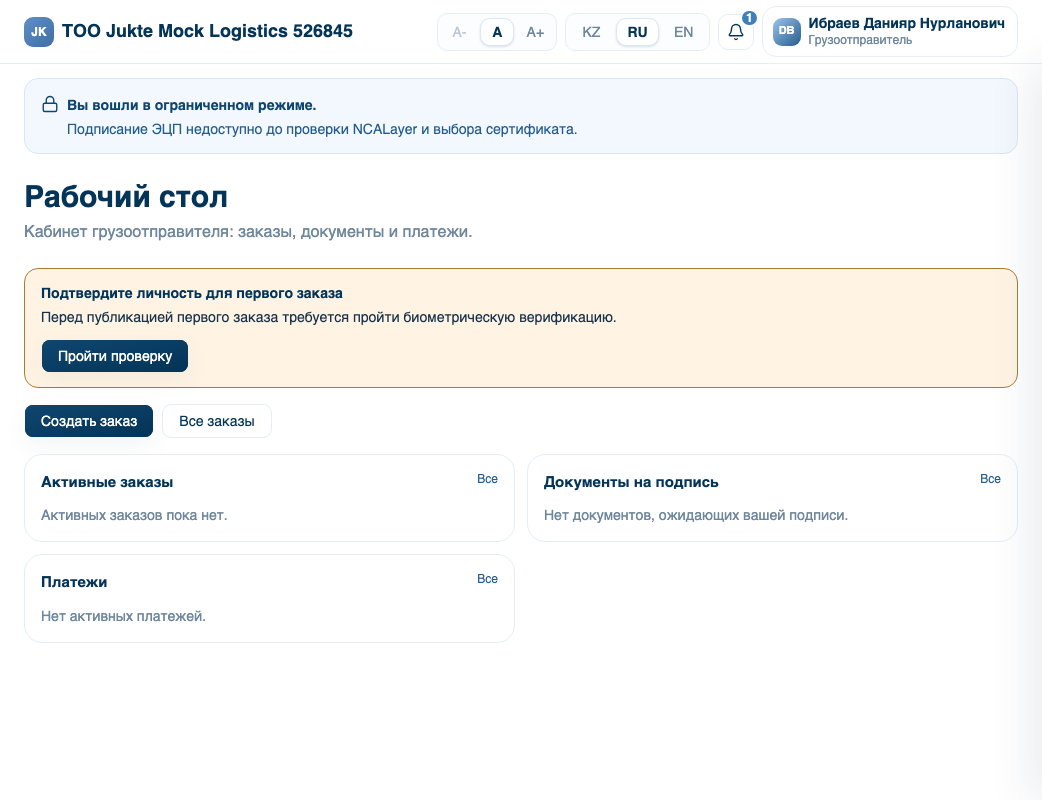This screenshot has height=800, width=1042.
Task: Click the JK logo badge
Action: click(39, 32)
